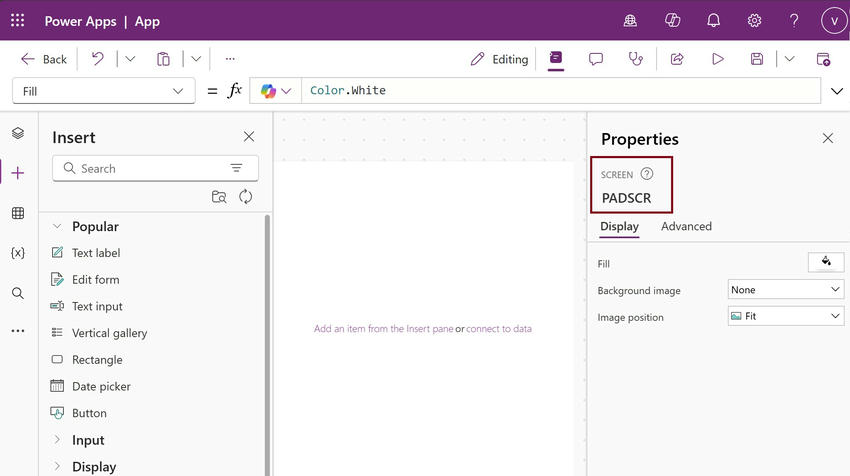
Task: Toggle the Properties pane toolbar icon
Action: pos(556,58)
